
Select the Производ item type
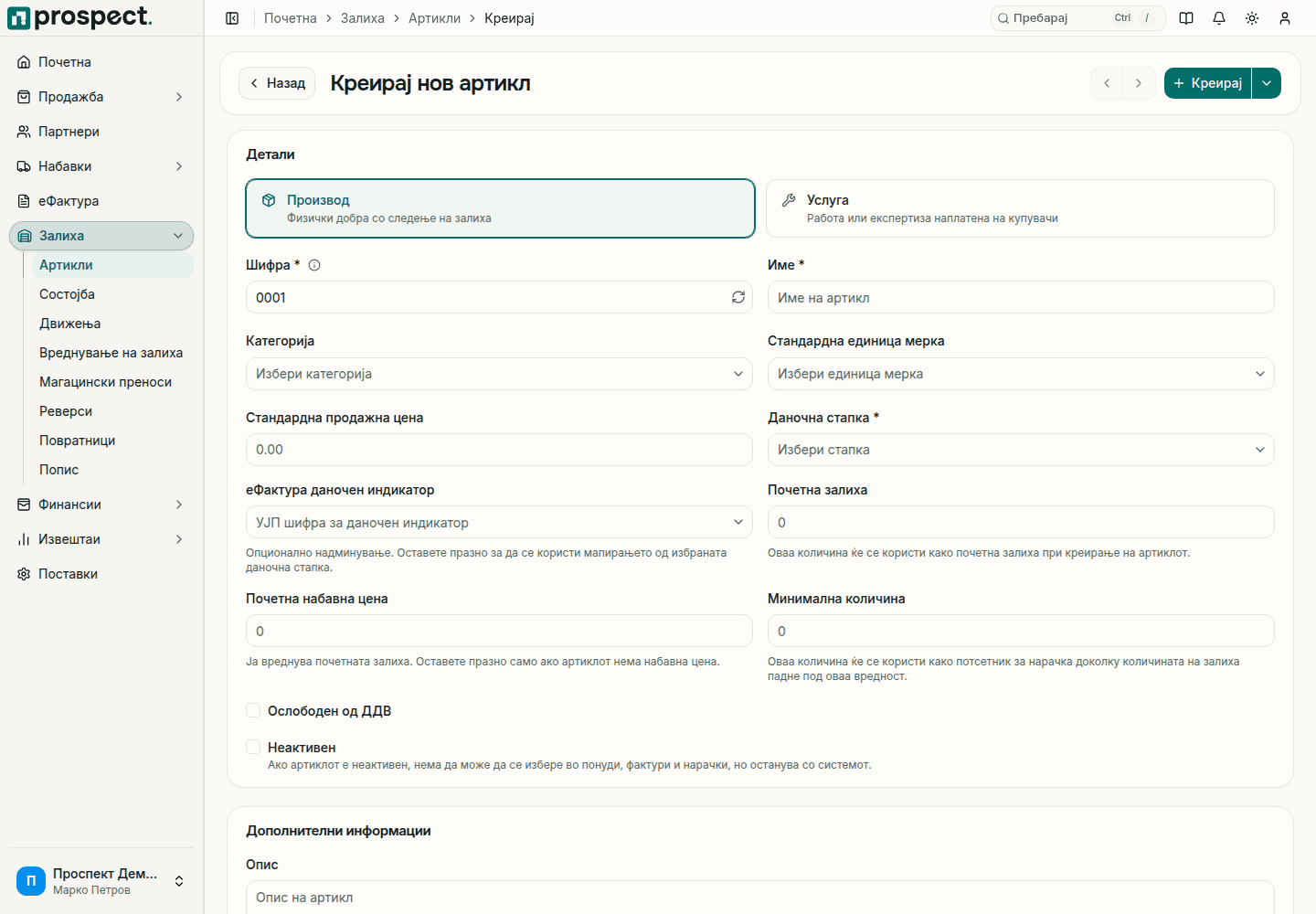500,208
